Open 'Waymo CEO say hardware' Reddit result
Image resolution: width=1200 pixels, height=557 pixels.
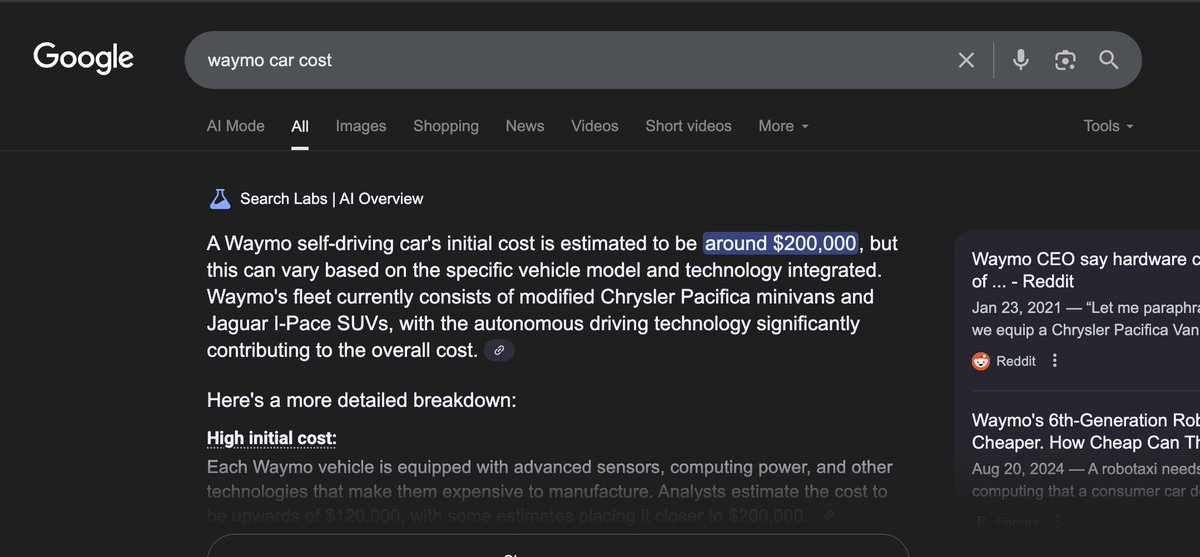[x=1085, y=271]
